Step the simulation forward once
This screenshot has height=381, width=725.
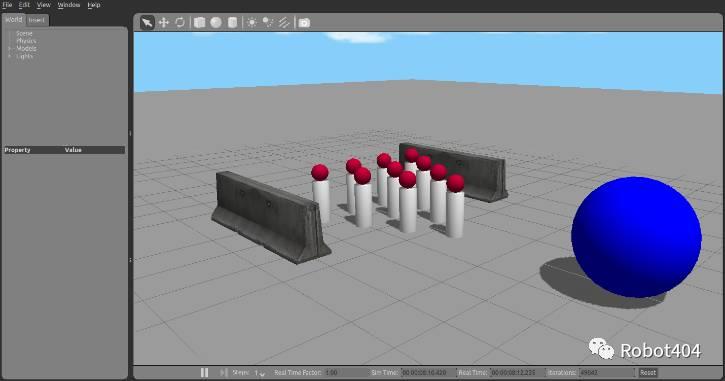click(x=223, y=372)
